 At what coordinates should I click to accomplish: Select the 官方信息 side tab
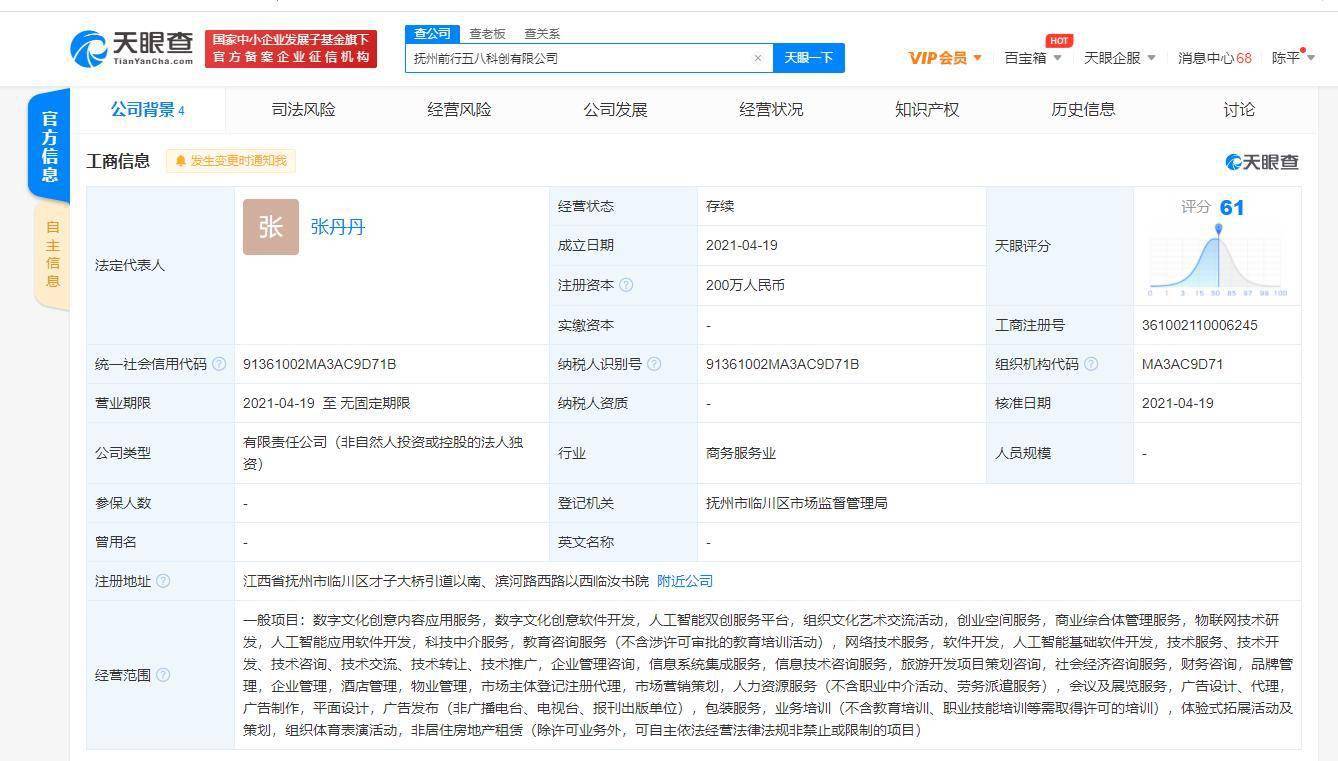[49, 147]
